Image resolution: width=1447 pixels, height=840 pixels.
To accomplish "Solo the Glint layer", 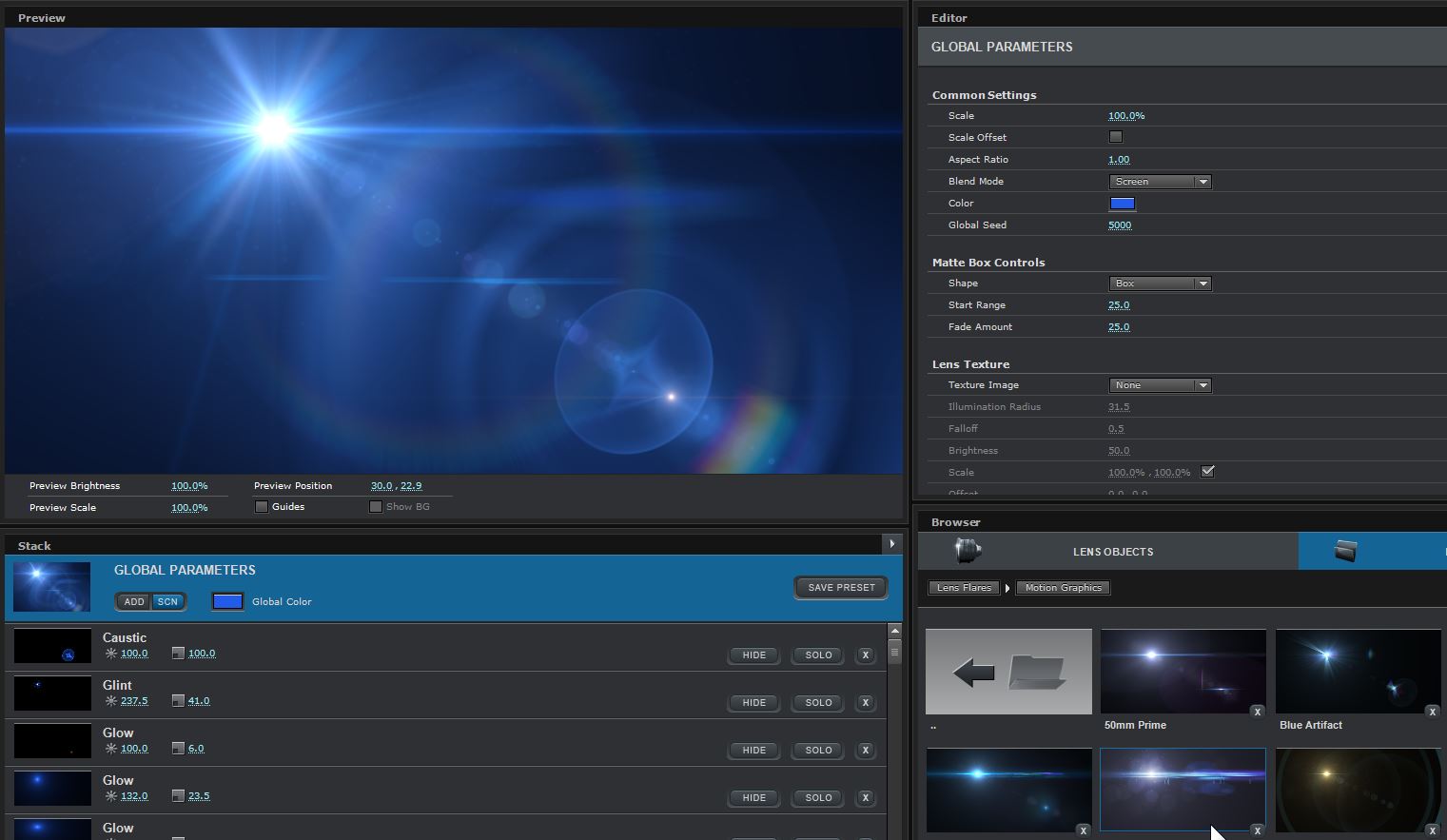I will 818,702.
